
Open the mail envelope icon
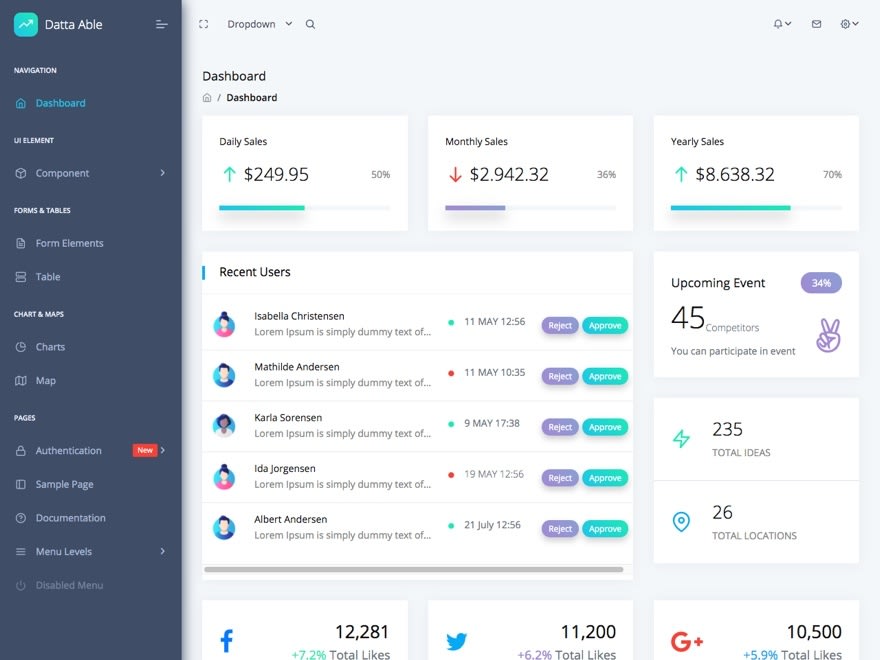tap(816, 24)
